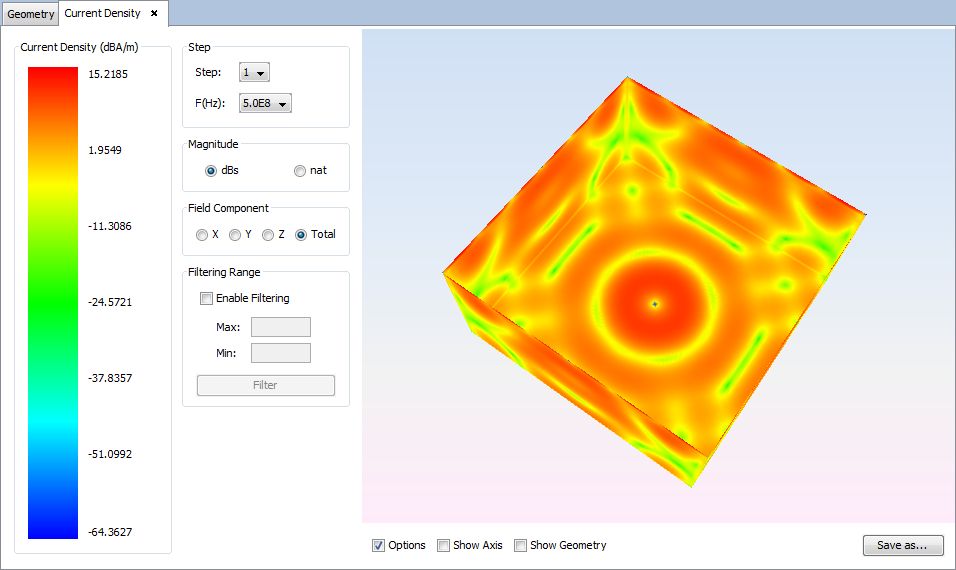The height and width of the screenshot is (570, 956).
Task: Switch to the Geometry tab
Action: point(31,14)
